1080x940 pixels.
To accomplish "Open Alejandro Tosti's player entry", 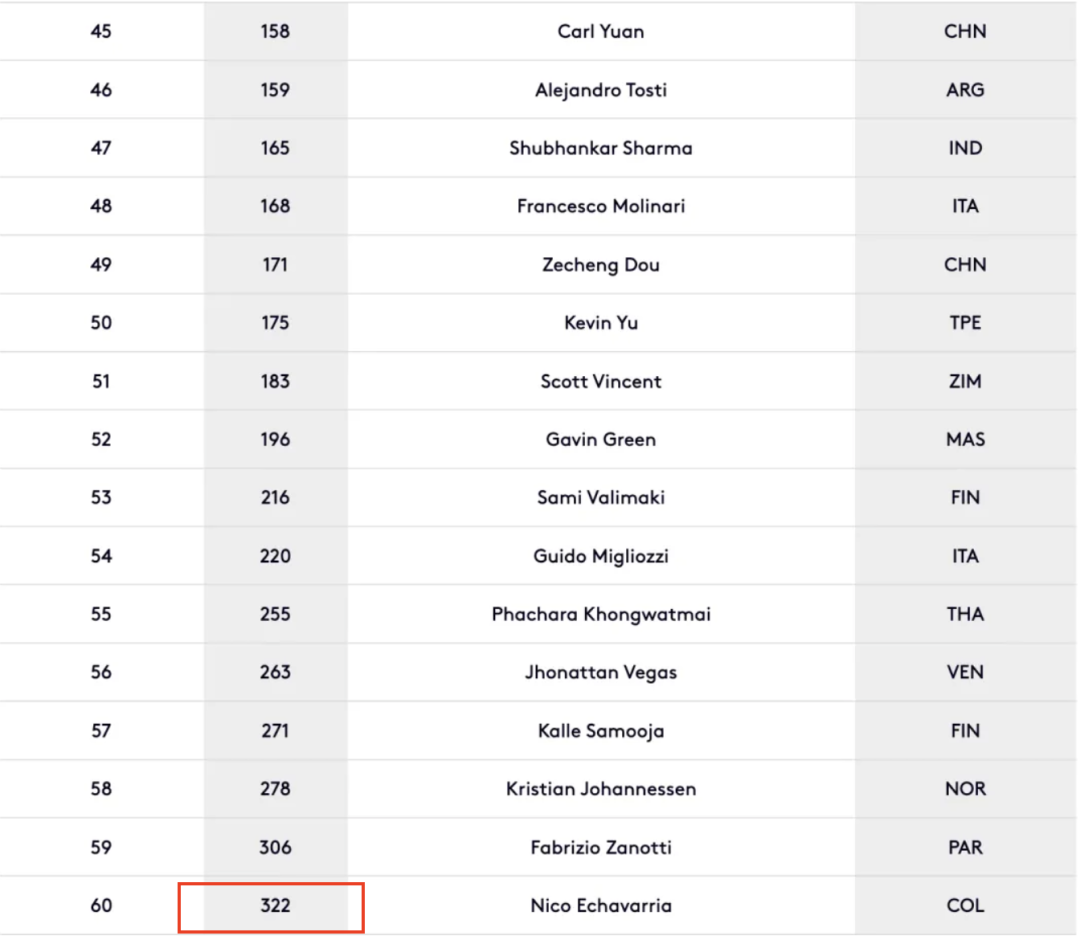I will 601,90.
